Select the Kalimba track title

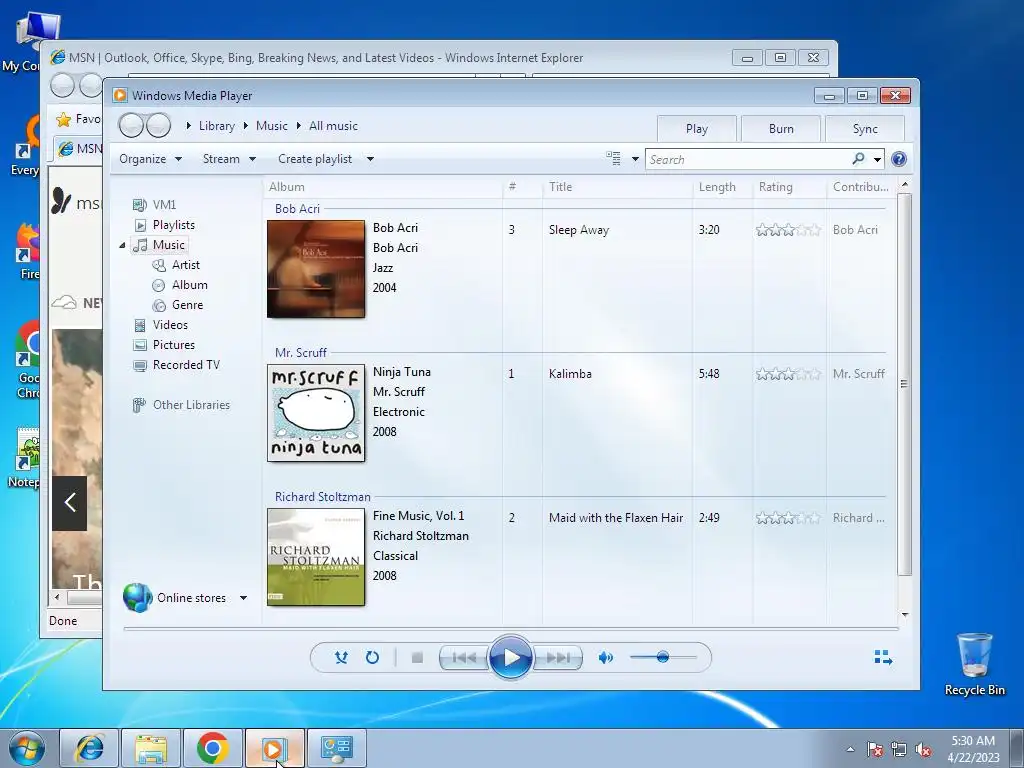tap(570, 374)
